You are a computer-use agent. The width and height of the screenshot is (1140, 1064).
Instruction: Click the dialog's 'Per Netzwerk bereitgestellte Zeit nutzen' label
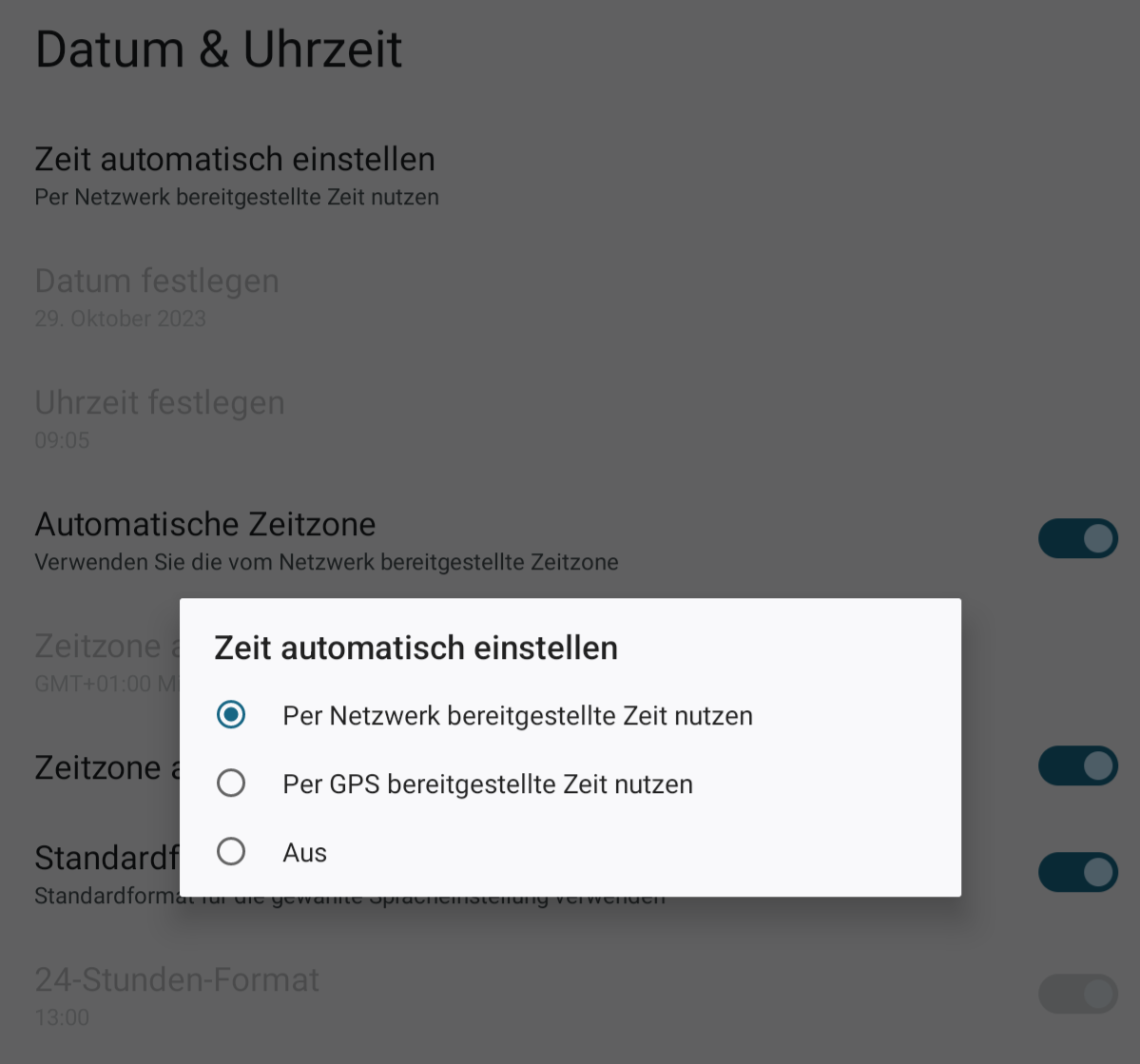point(517,716)
